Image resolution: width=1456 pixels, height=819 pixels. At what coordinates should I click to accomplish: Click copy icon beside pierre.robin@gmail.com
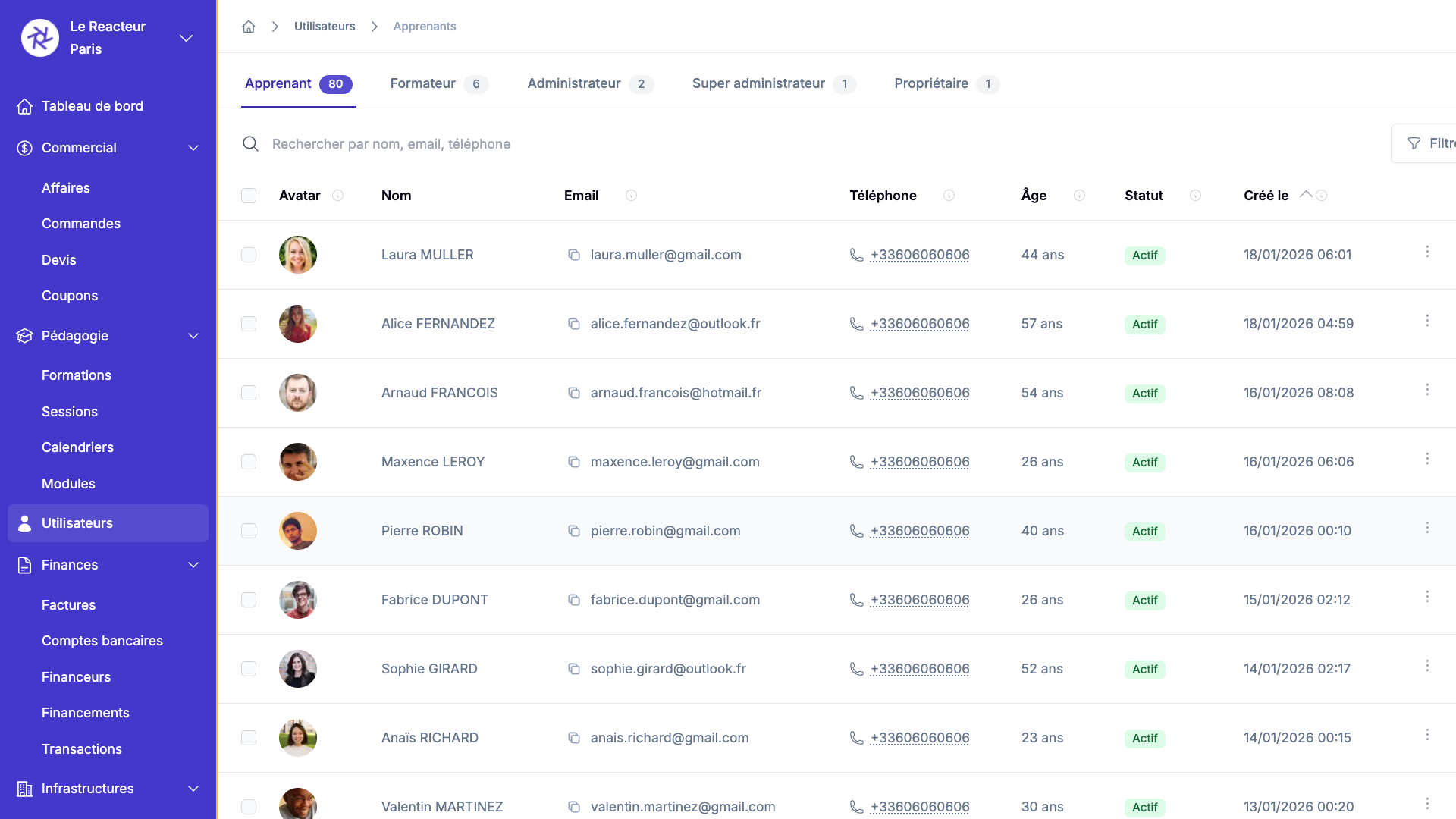[574, 531]
